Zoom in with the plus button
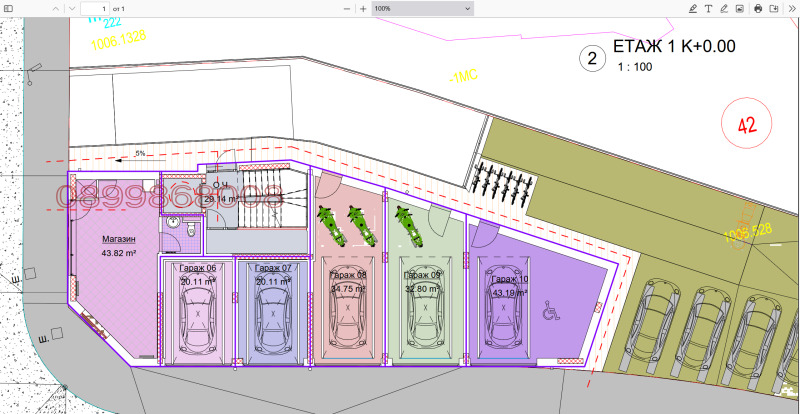Viewport: 800px width, 414px height. 363,8
